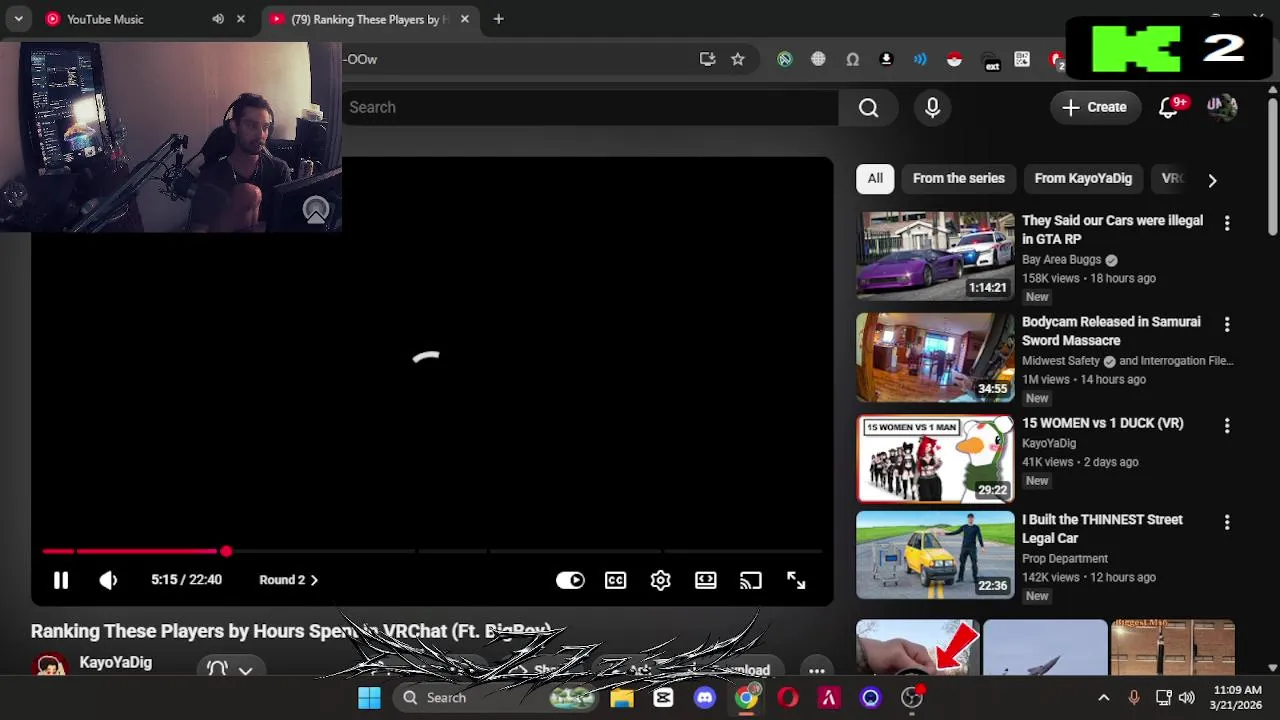The width and height of the screenshot is (1280, 720).
Task: Open I Built the THINNEST Street Legal Car
Action: (x=1102, y=529)
